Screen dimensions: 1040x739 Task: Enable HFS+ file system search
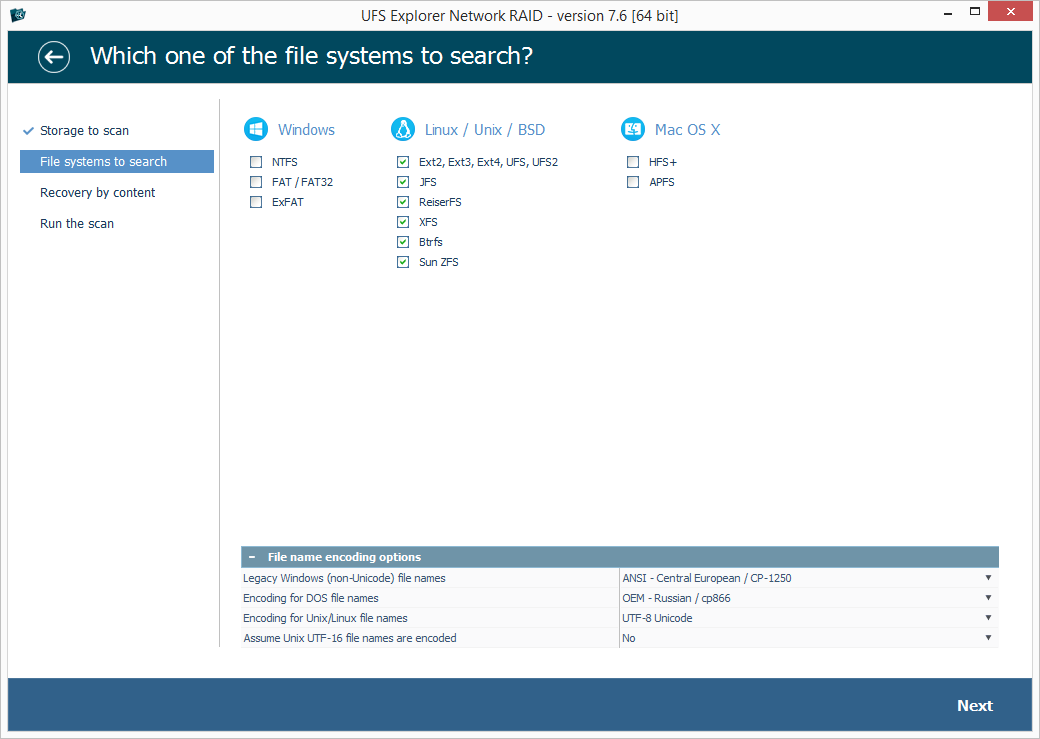pyautogui.click(x=633, y=162)
